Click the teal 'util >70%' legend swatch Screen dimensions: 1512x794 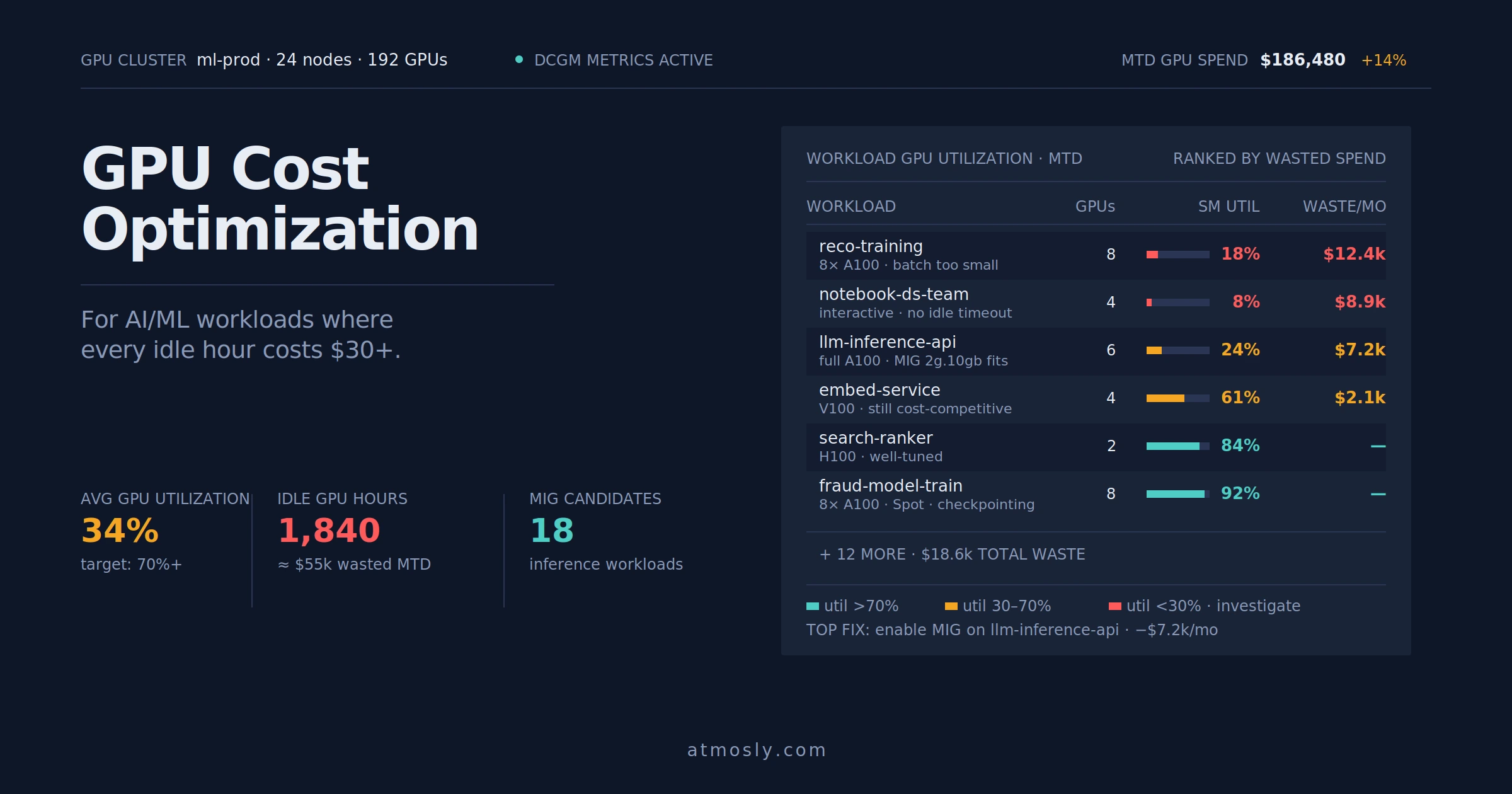(x=813, y=606)
